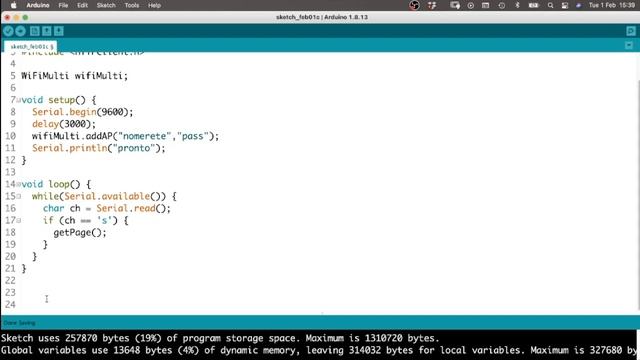Collapse the void loop() code fold marker
This screenshot has height=360, width=640.
(18, 184)
